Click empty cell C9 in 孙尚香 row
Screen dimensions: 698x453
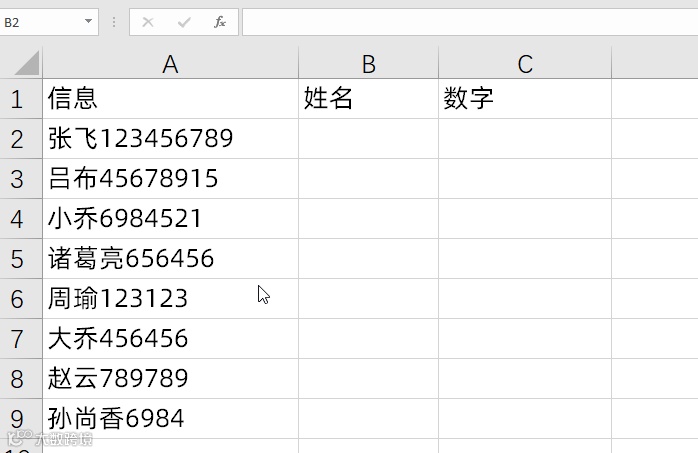(x=525, y=419)
